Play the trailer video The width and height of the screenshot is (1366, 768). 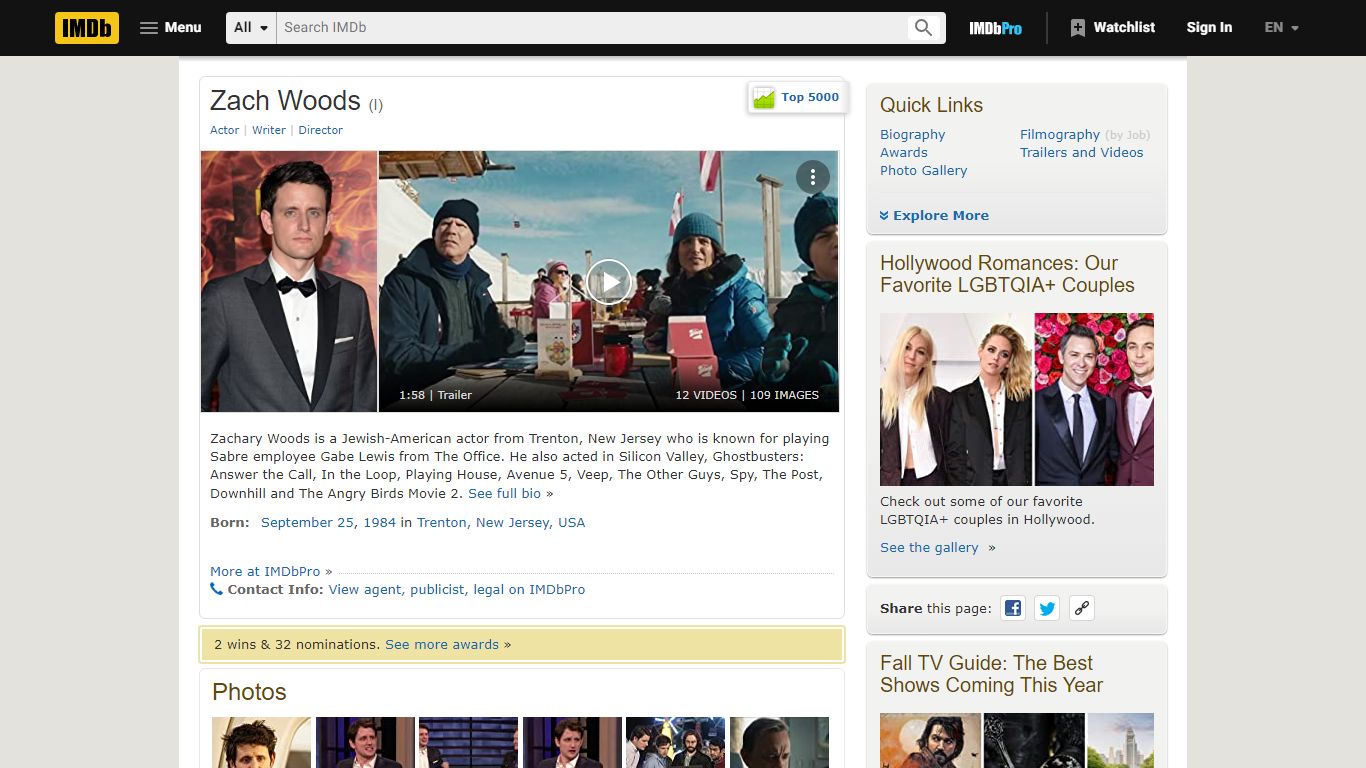pos(609,281)
